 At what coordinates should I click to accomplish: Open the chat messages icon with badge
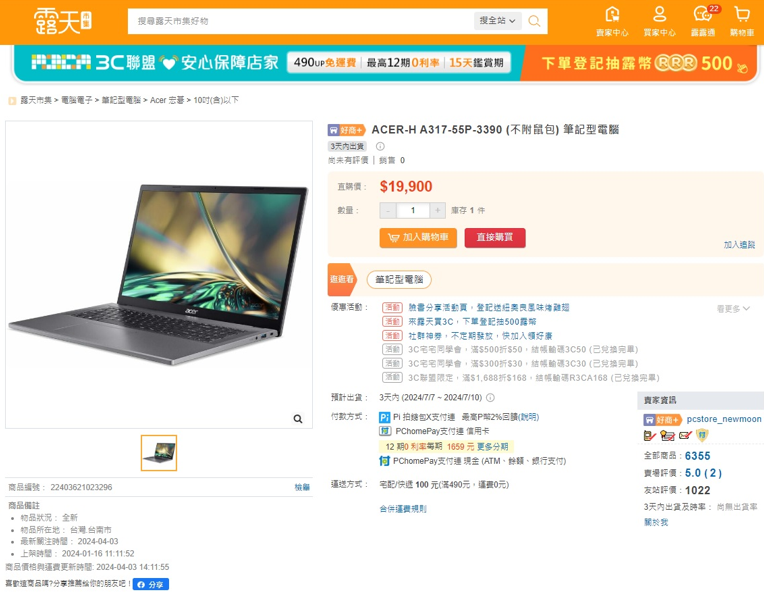coord(703,15)
